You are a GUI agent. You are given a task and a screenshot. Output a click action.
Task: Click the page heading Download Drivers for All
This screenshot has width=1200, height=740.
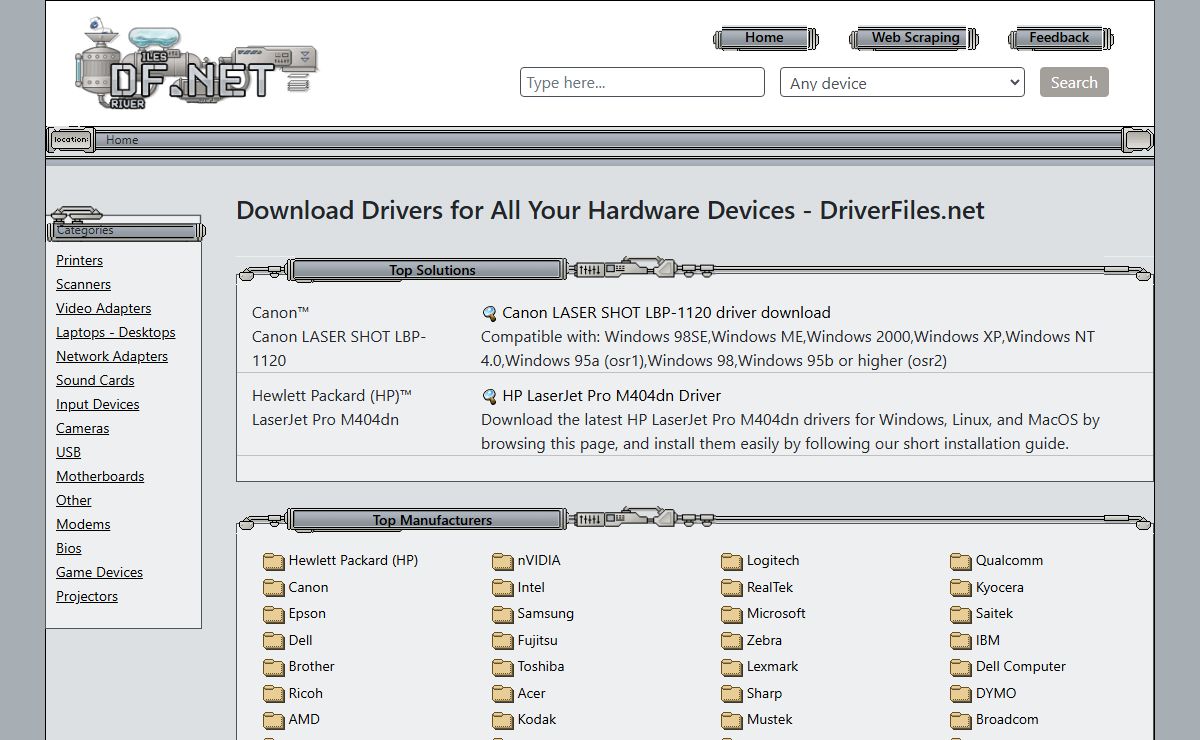(x=610, y=210)
